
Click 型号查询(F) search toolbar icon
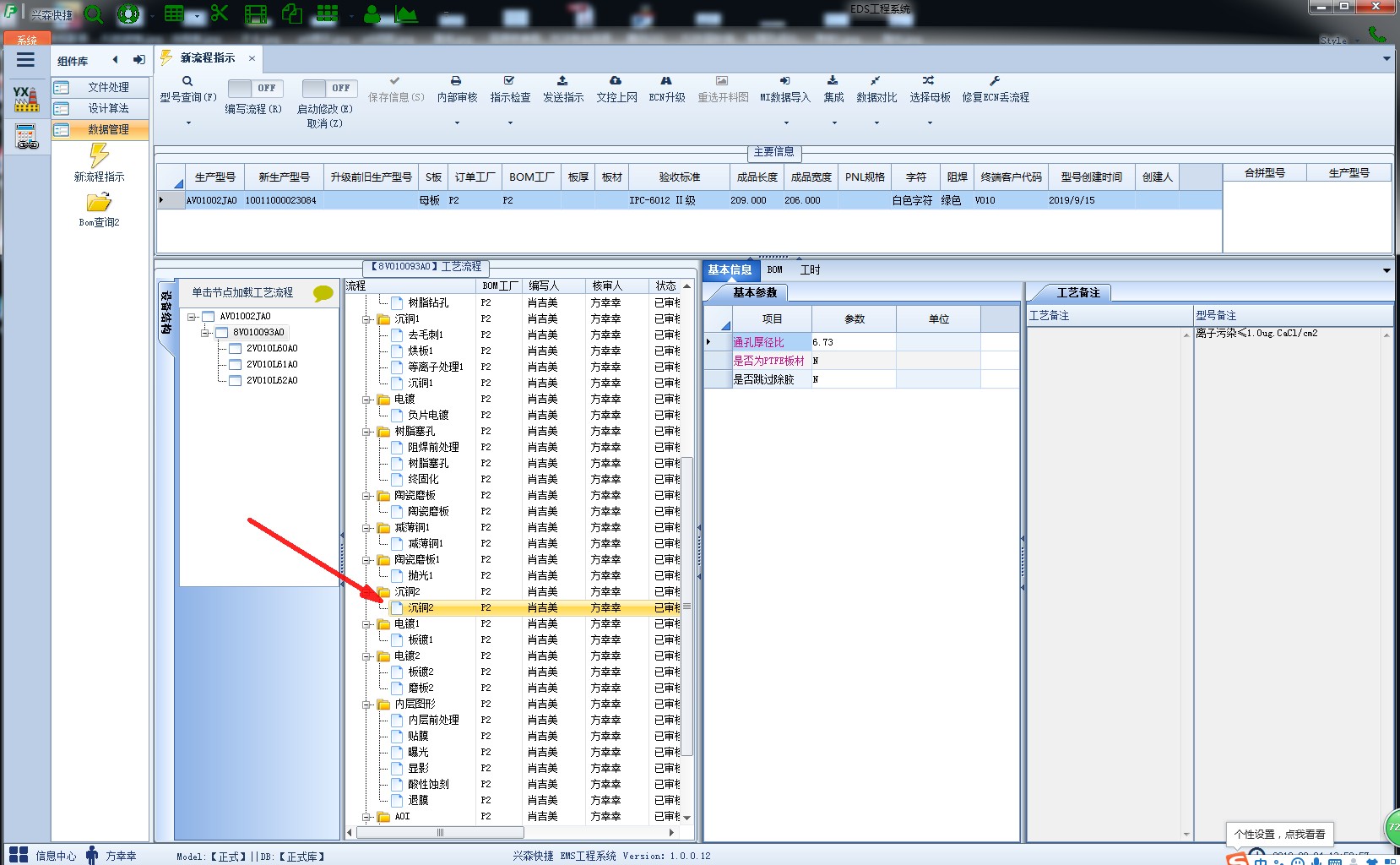[187, 81]
